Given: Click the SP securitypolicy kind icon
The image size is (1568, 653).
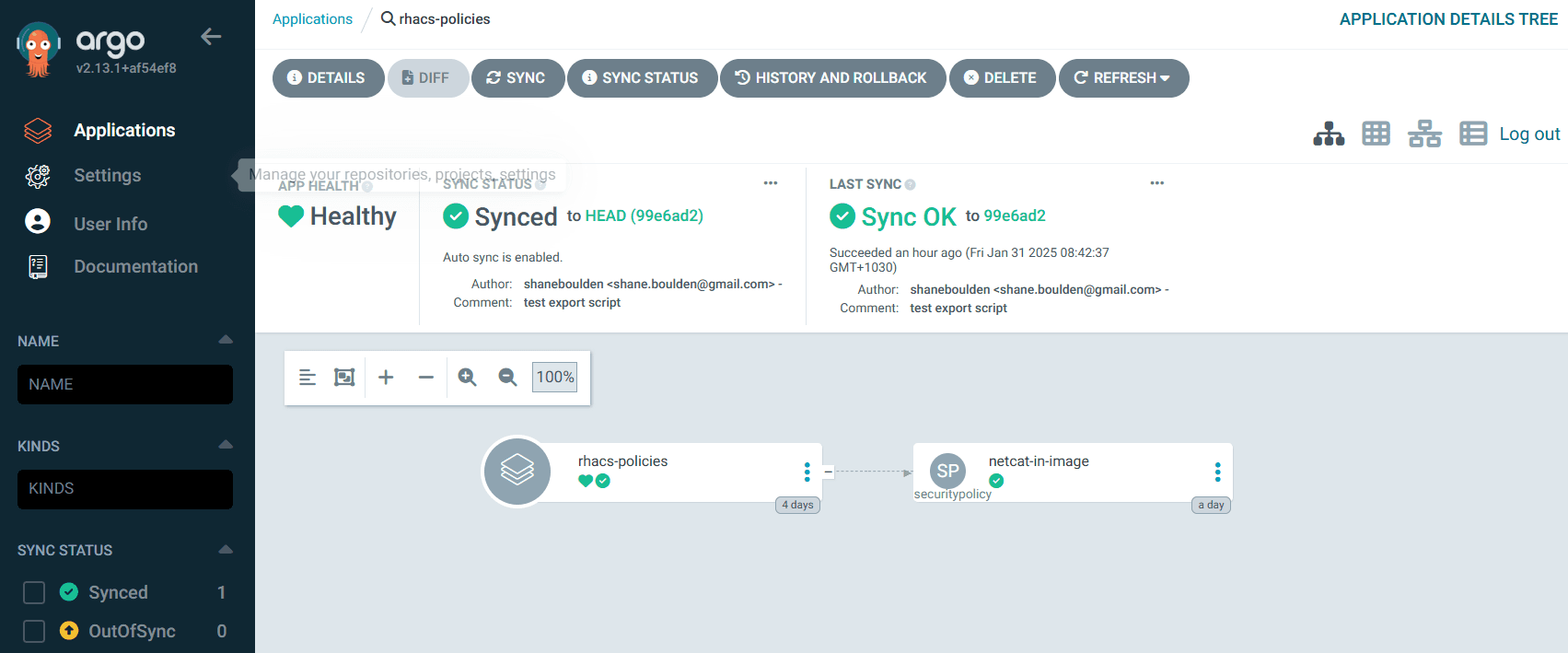Looking at the screenshot, I should tap(948, 471).
